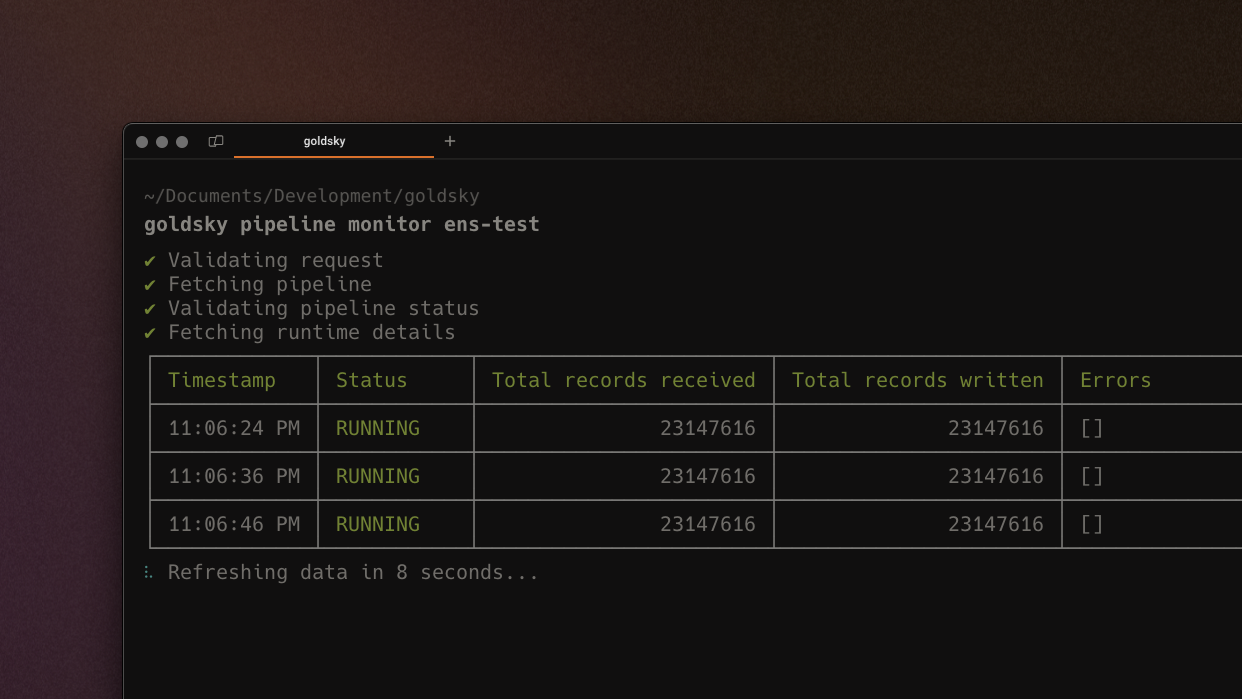Click the Fetching pipeline line
The height and width of the screenshot is (699, 1242).
[x=270, y=284]
